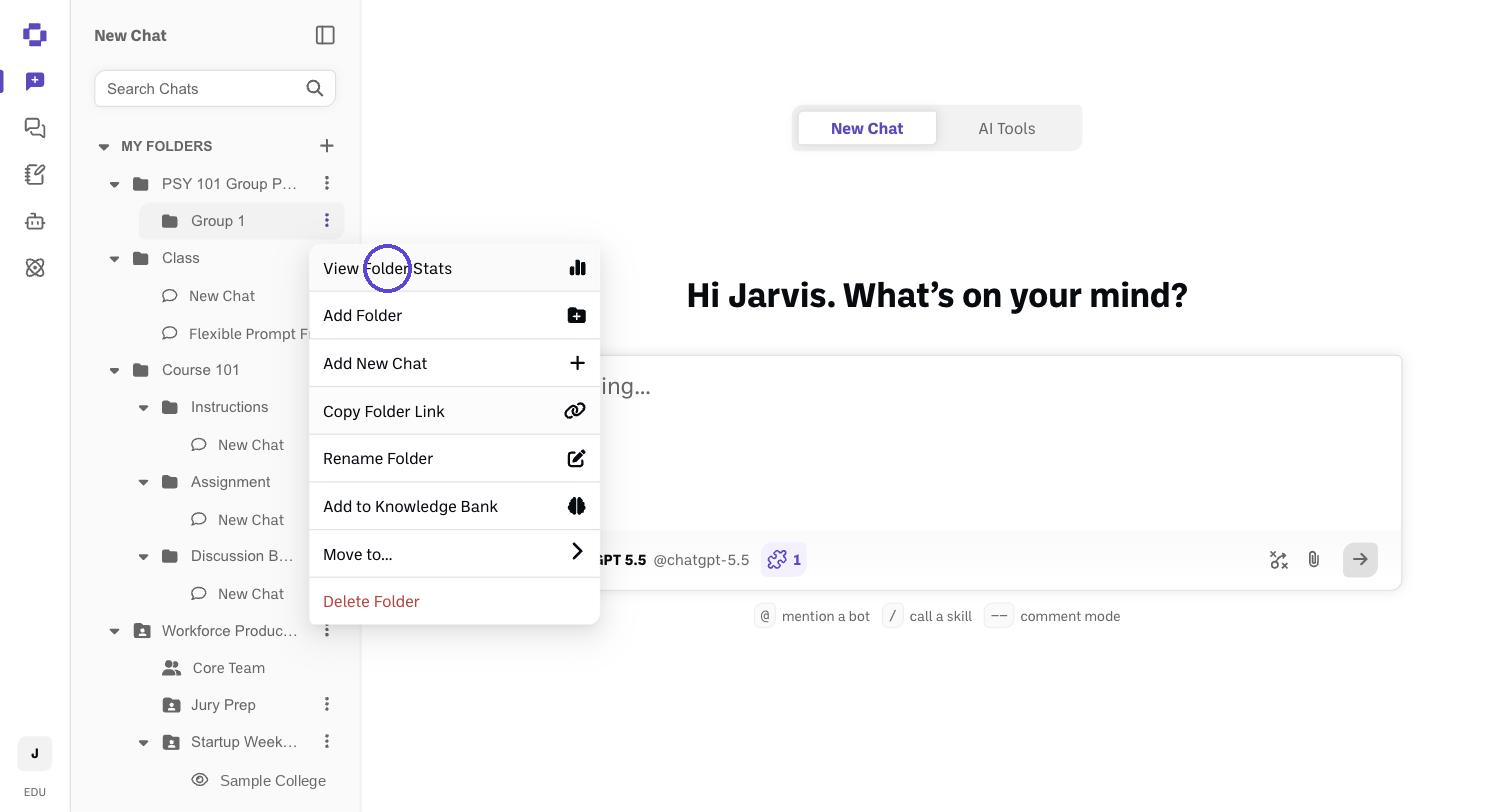Open the Move to... submenu
This screenshot has height=812, width=1512.
coord(454,554)
